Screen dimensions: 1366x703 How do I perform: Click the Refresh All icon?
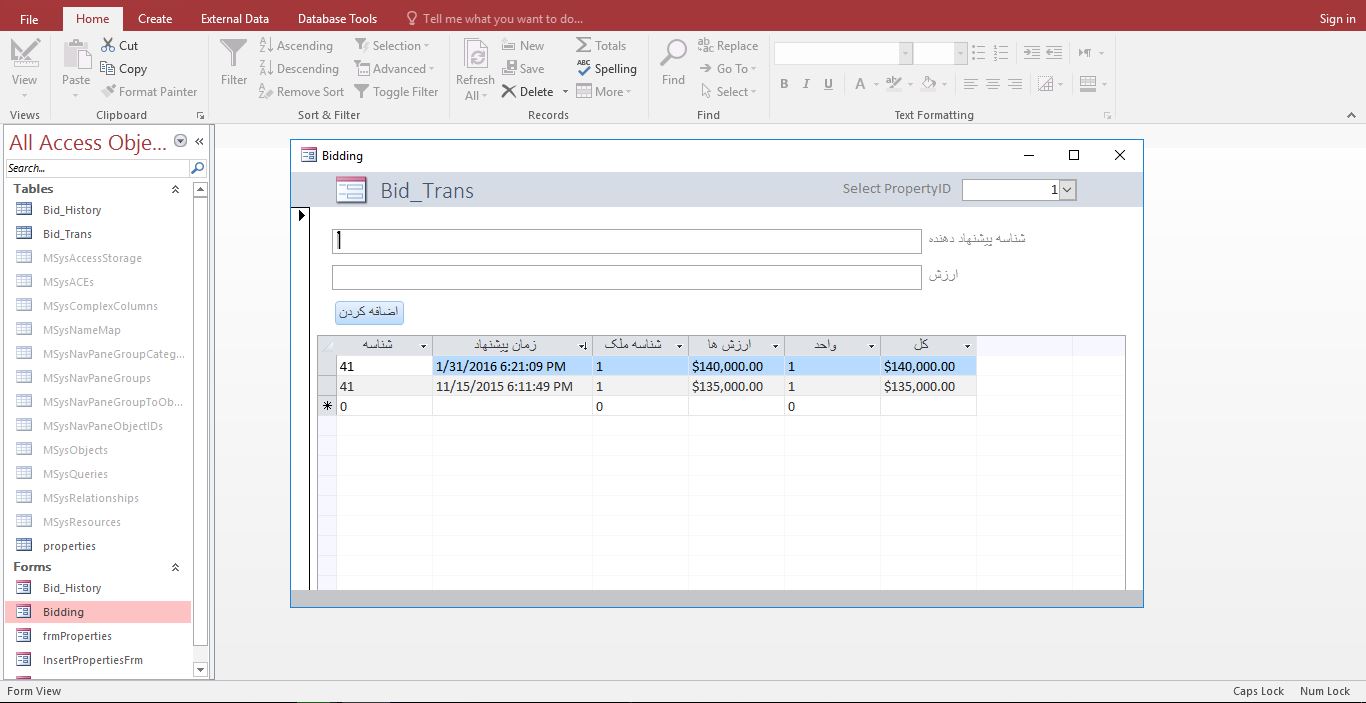point(475,55)
